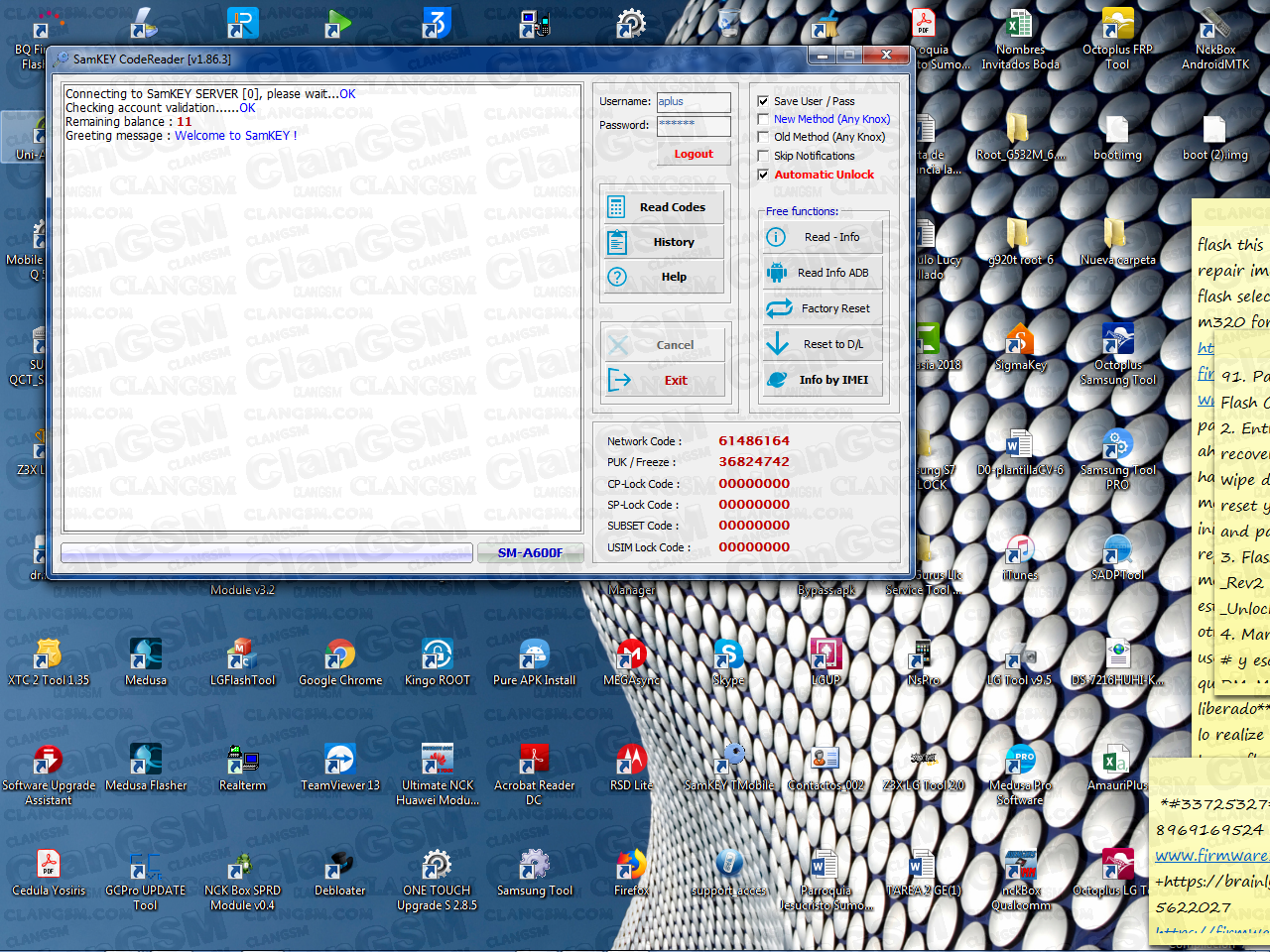This screenshot has width=1270, height=952.
Task: Open SigmaKey desktop icon
Action: (1019, 347)
